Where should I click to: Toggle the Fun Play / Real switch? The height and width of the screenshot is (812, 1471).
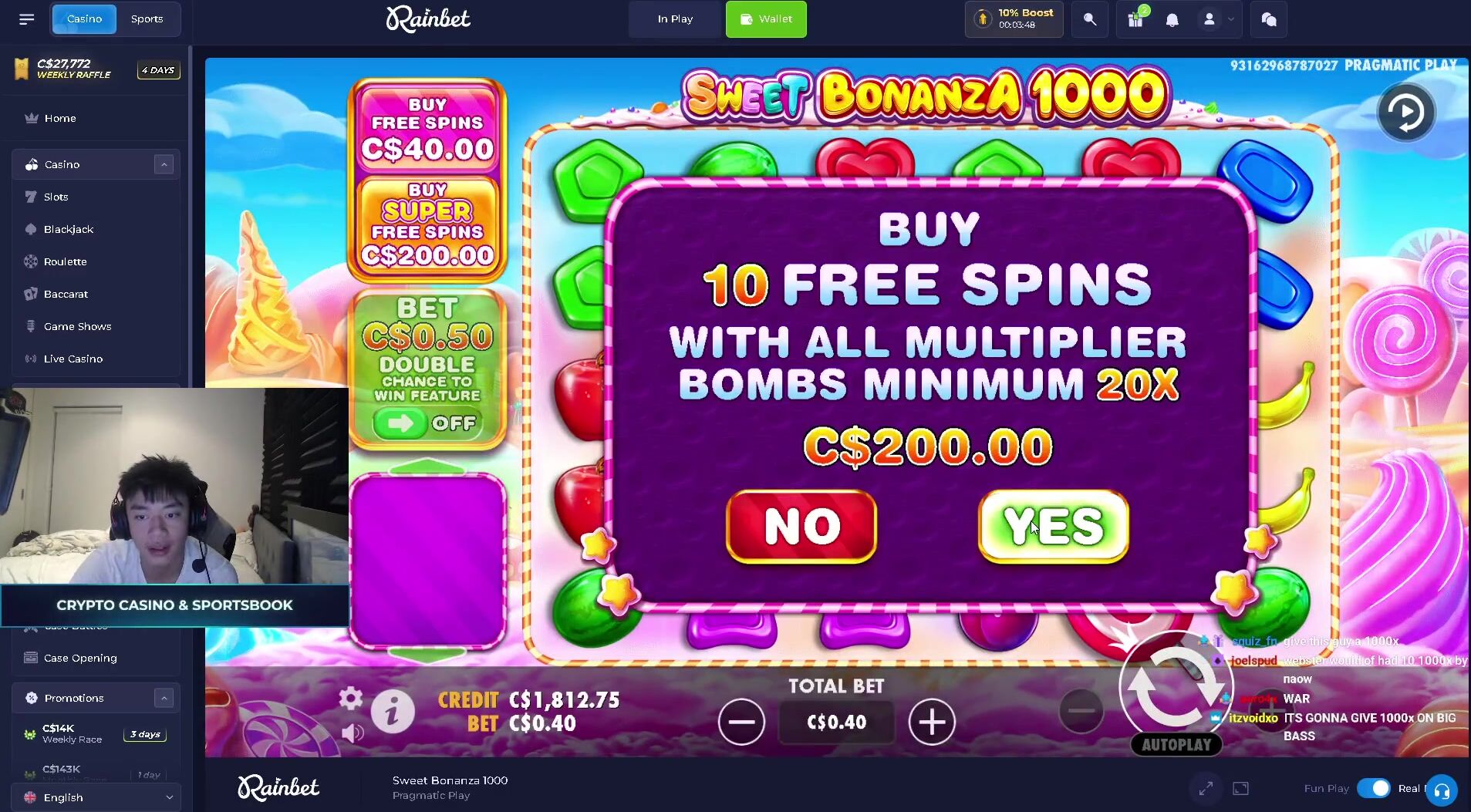pos(1373,788)
